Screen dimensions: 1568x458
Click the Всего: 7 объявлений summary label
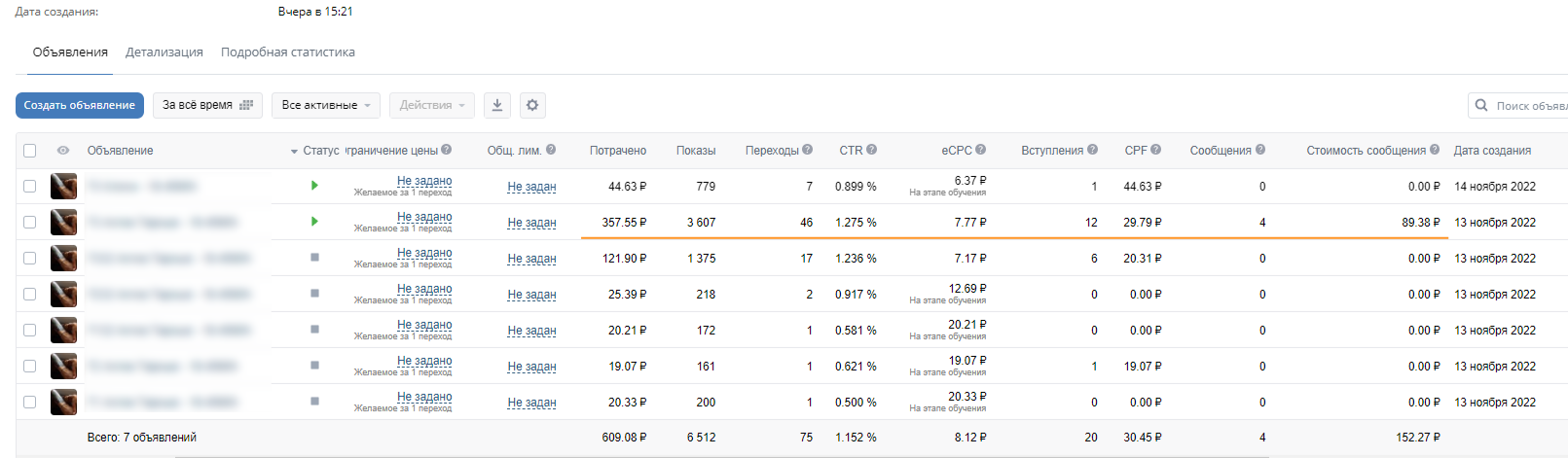pyautogui.click(x=142, y=438)
